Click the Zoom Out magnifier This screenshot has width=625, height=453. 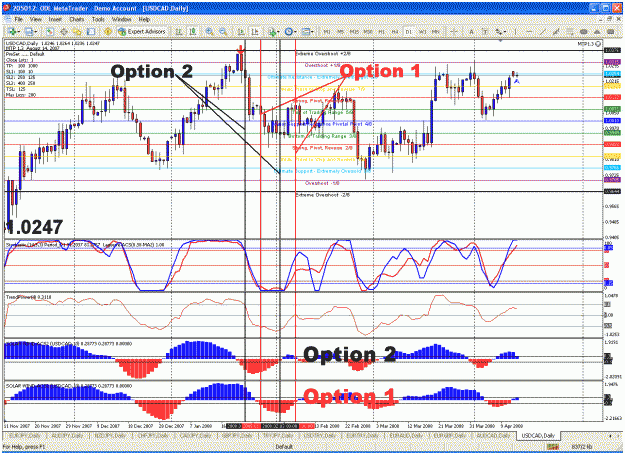coord(223,32)
